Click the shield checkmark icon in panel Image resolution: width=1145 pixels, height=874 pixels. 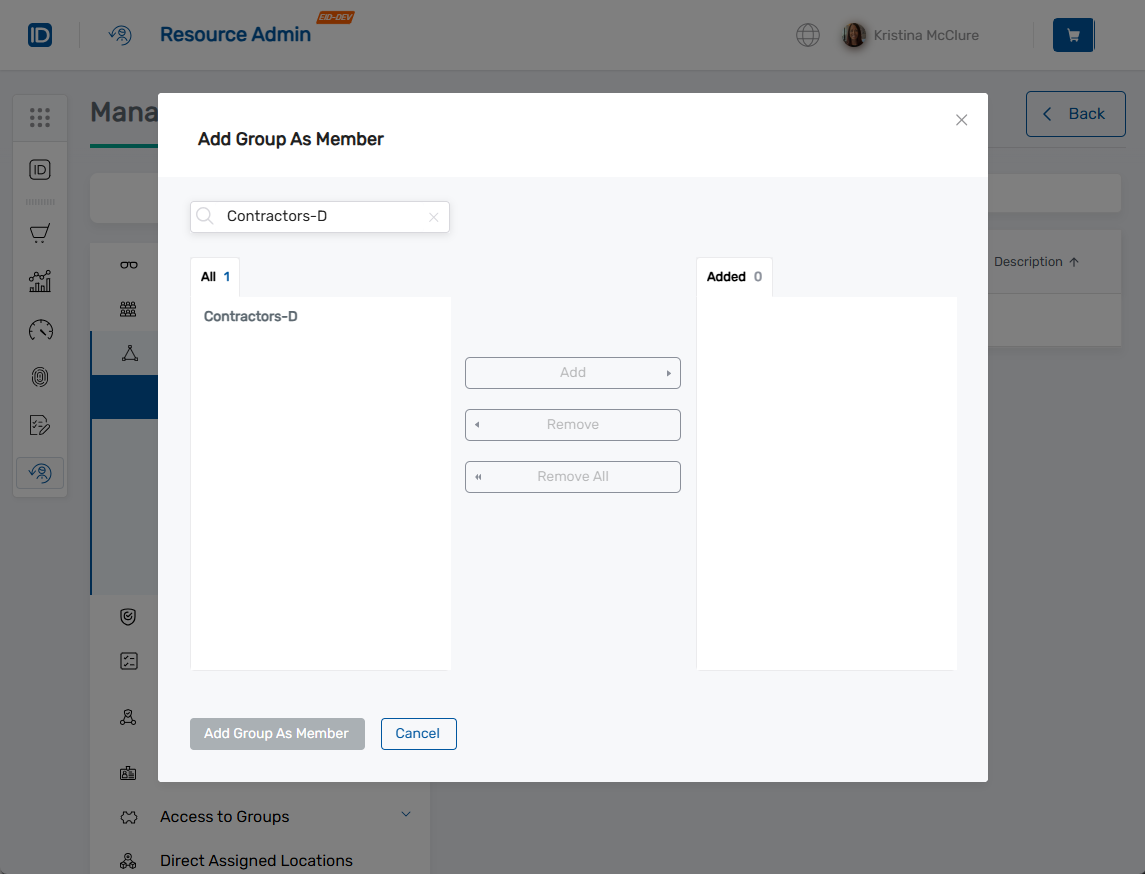(x=127, y=616)
